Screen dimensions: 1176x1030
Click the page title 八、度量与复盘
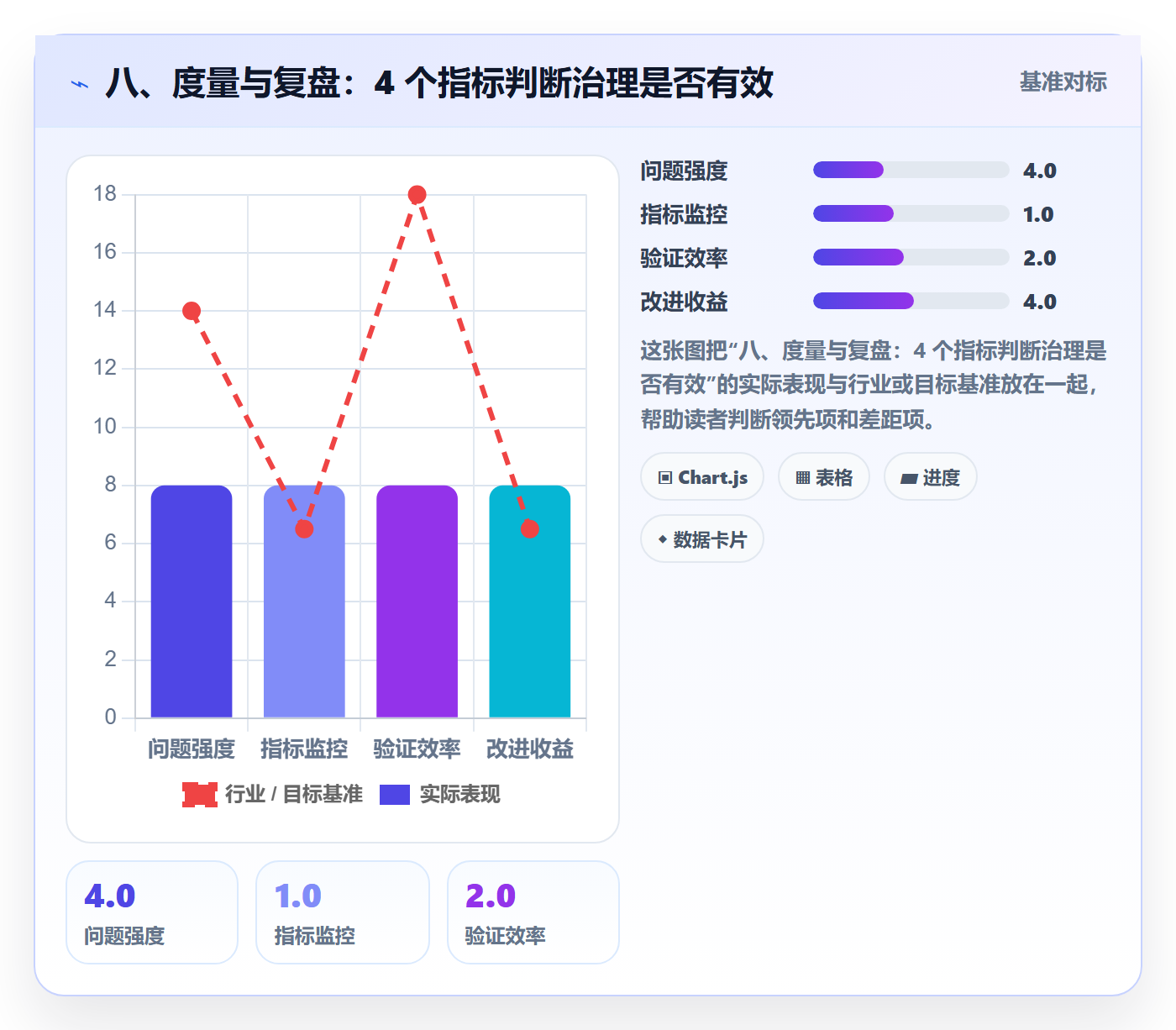[439, 83]
